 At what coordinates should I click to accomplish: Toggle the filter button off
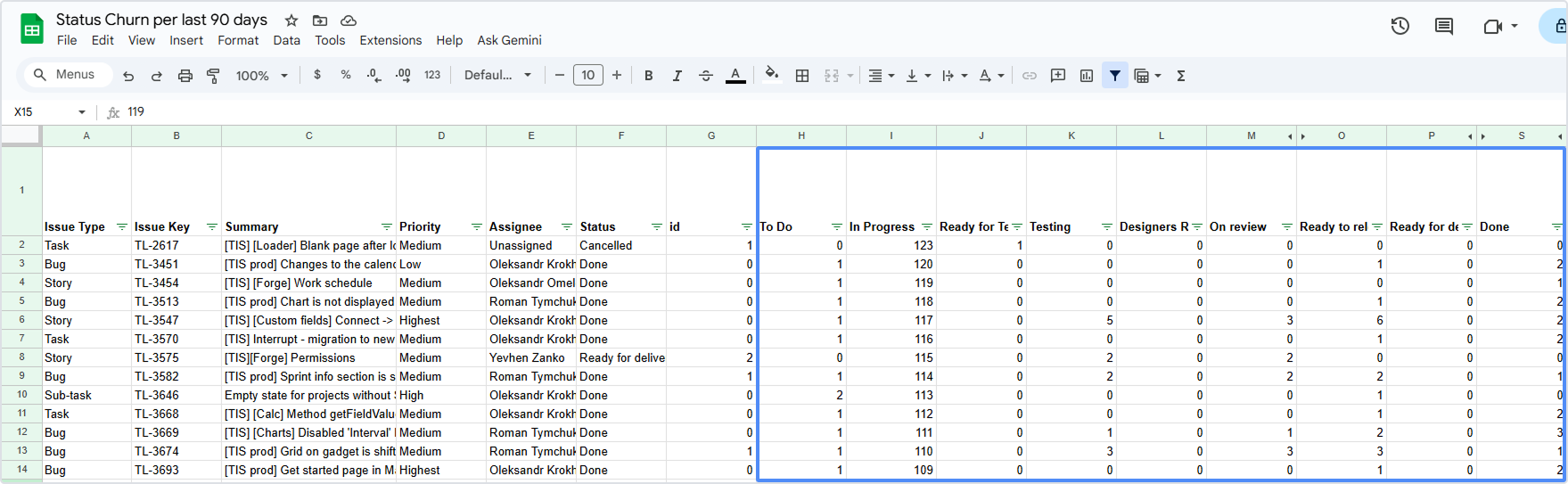coord(1115,76)
